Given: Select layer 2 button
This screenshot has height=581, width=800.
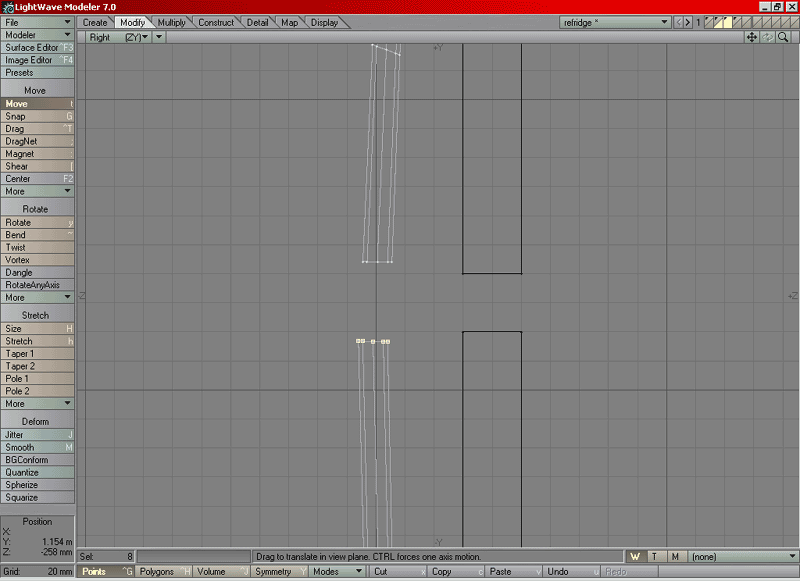Looking at the screenshot, I should [718, 22].
